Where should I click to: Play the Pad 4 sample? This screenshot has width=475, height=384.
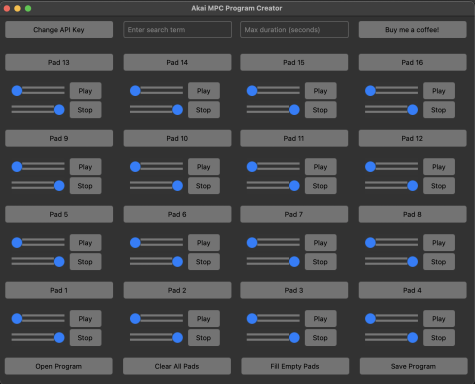click(439, 319)
